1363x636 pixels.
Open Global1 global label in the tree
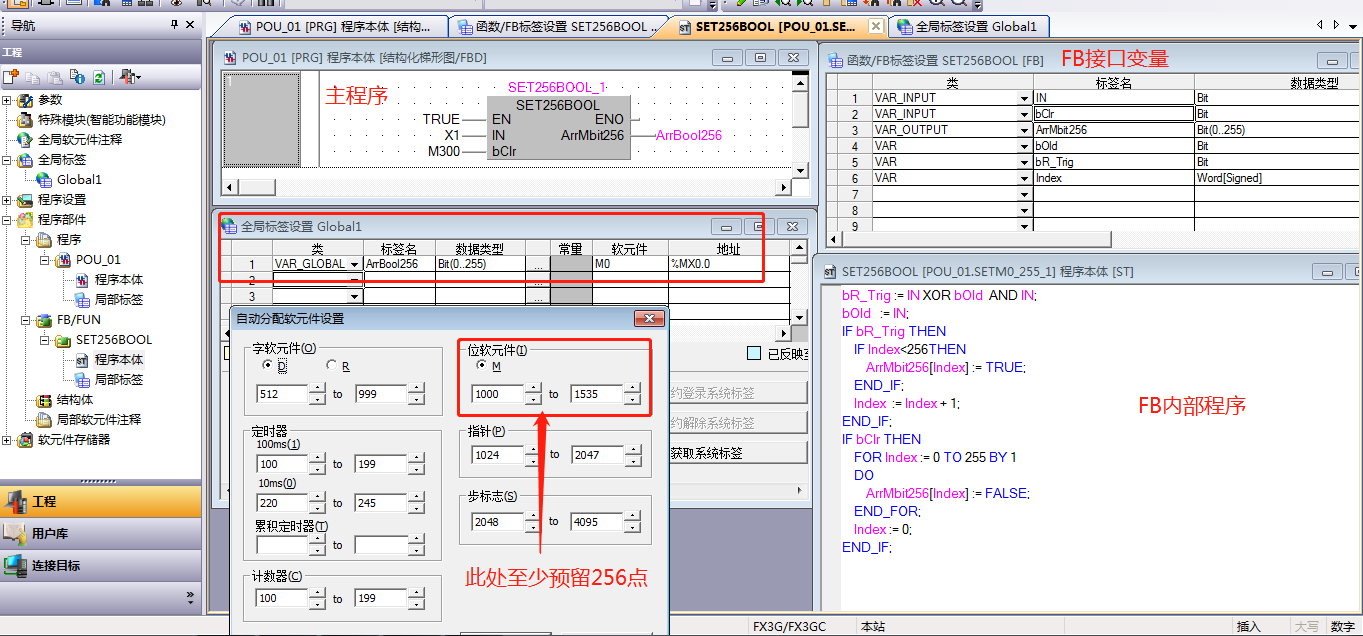click(x=78, y=180)
